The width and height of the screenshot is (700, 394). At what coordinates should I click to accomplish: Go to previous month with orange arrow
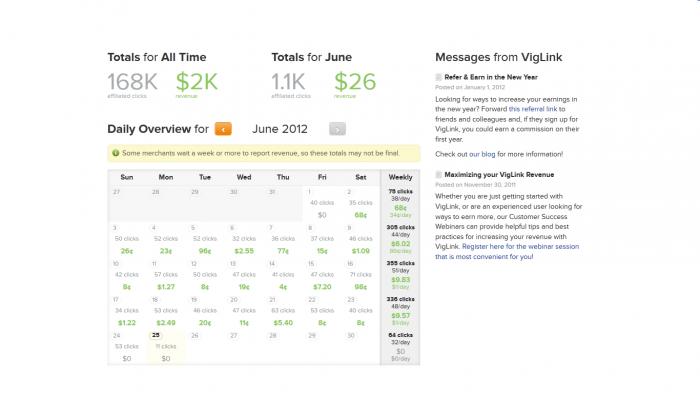[223, 129]
